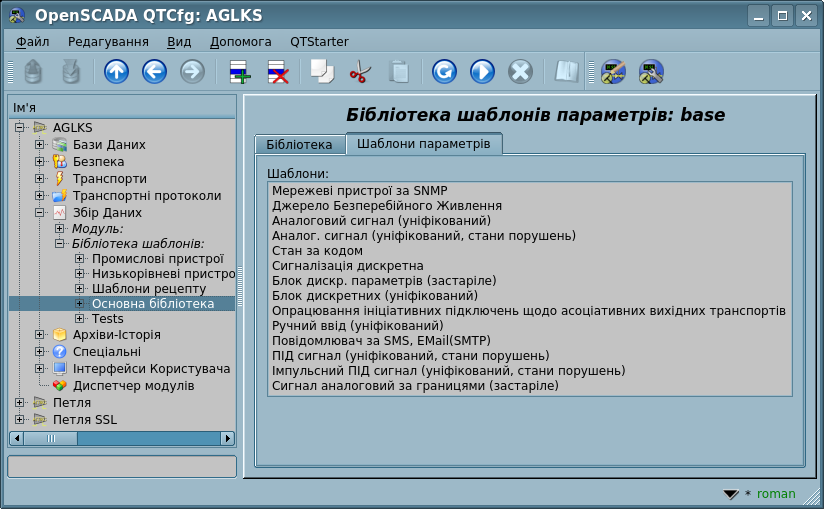The image size is (824, 509).
Task: Click the Copy item toolbar icon
Action: coord(322,72)
